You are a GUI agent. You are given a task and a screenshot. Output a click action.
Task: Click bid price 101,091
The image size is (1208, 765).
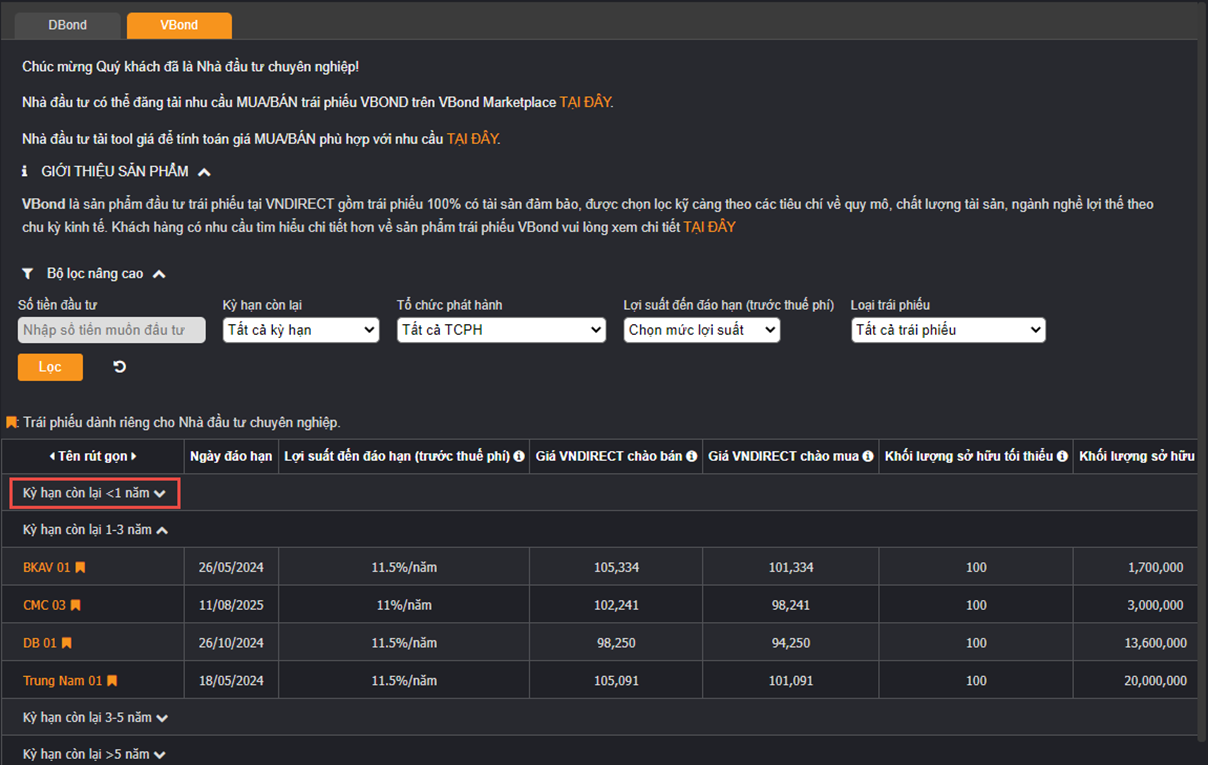pos(791,681)
